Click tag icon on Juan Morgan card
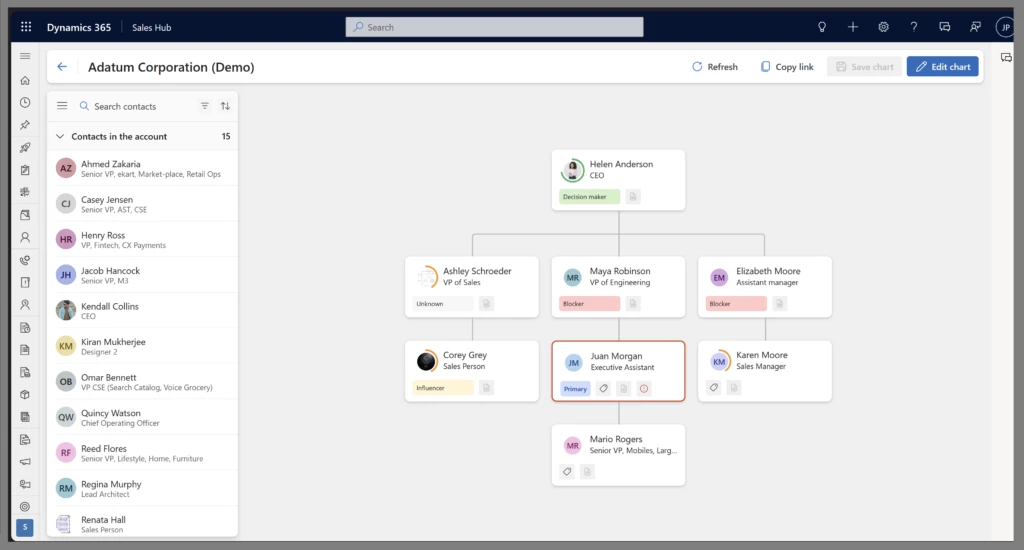 coord(603,389)
